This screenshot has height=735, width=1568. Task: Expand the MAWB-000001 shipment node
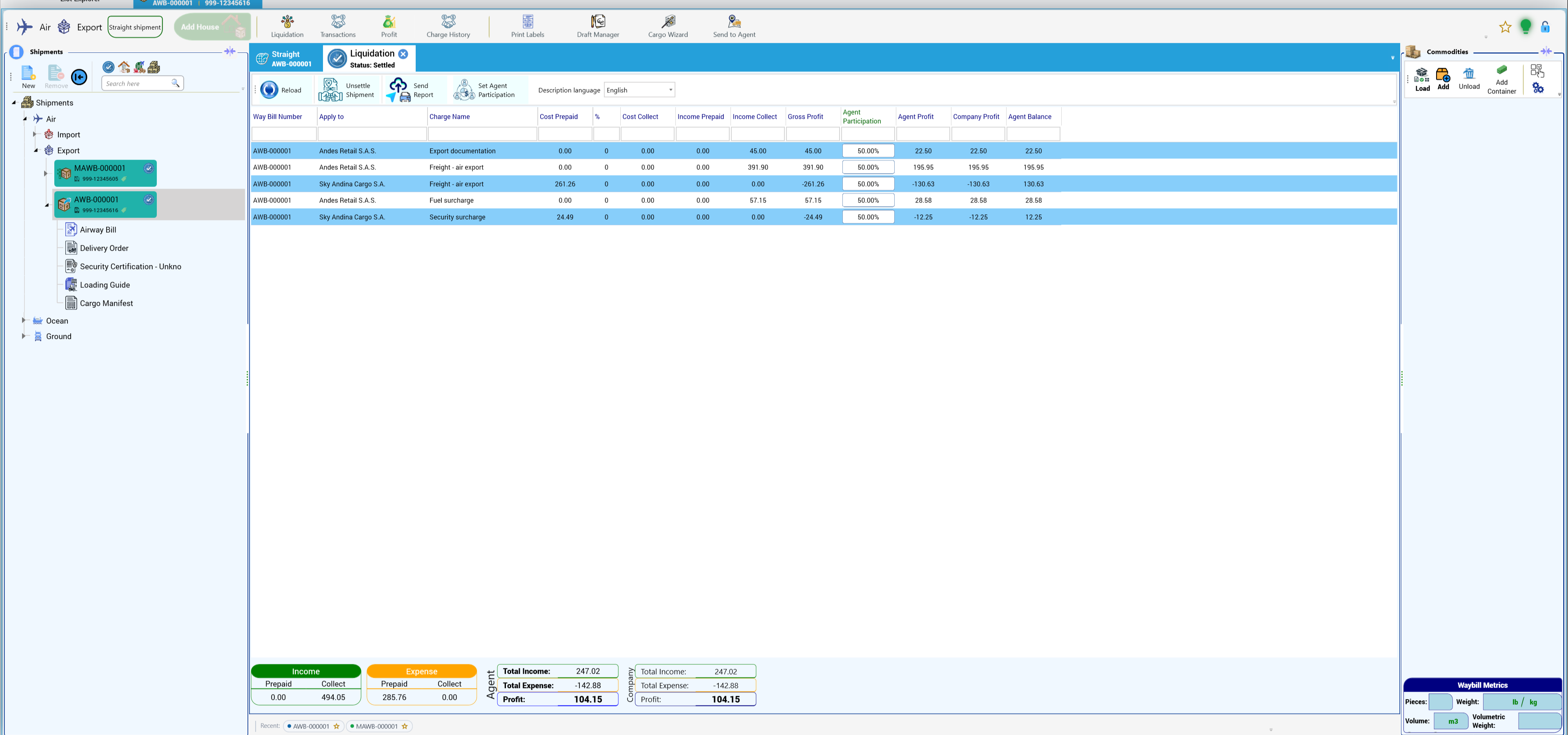click(x=46, y=174)
